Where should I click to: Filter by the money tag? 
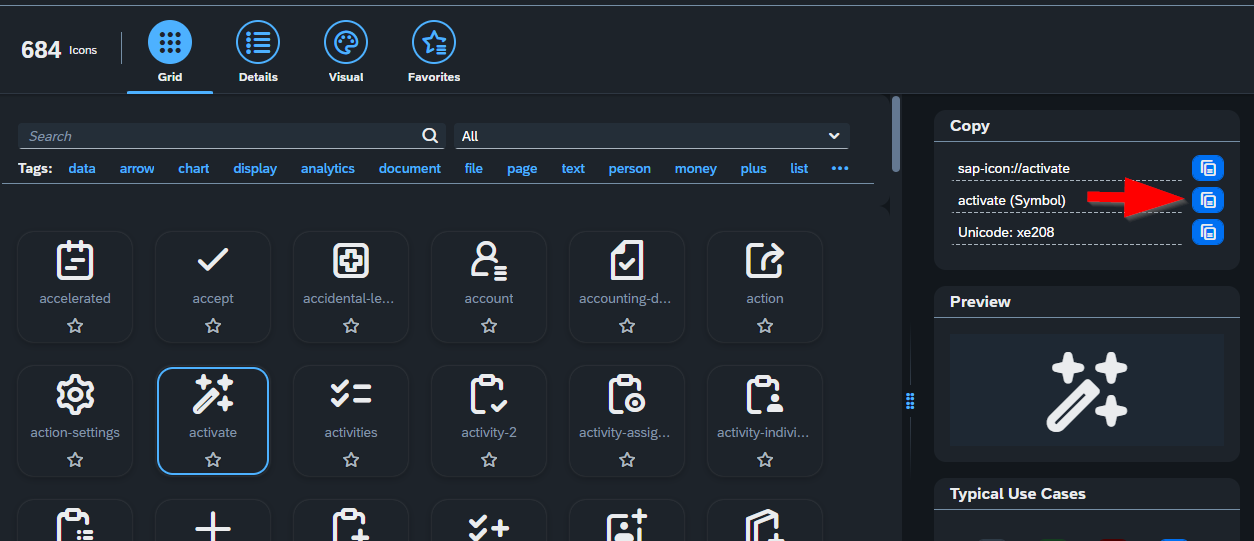tap(696, 168)
